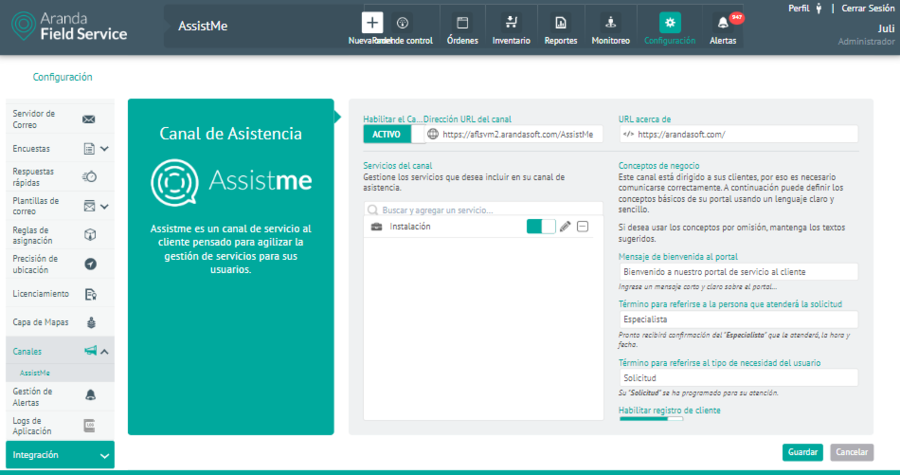Click Cerrar Sesión link
The image size is (900, 475).
coord(868,8)
